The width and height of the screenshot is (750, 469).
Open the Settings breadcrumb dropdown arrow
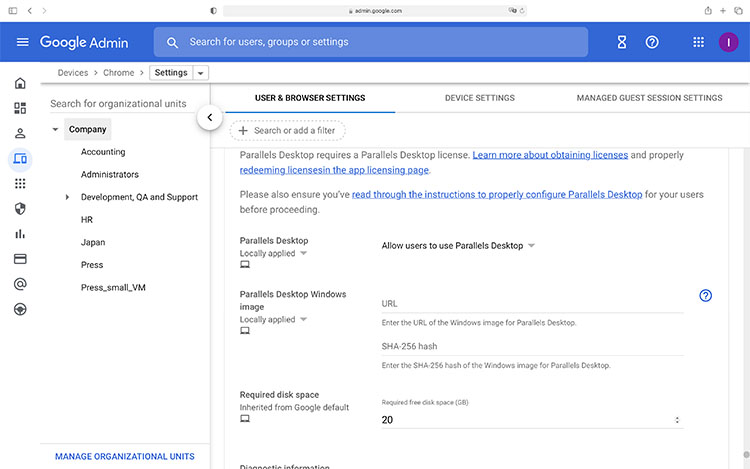(201, 73)
